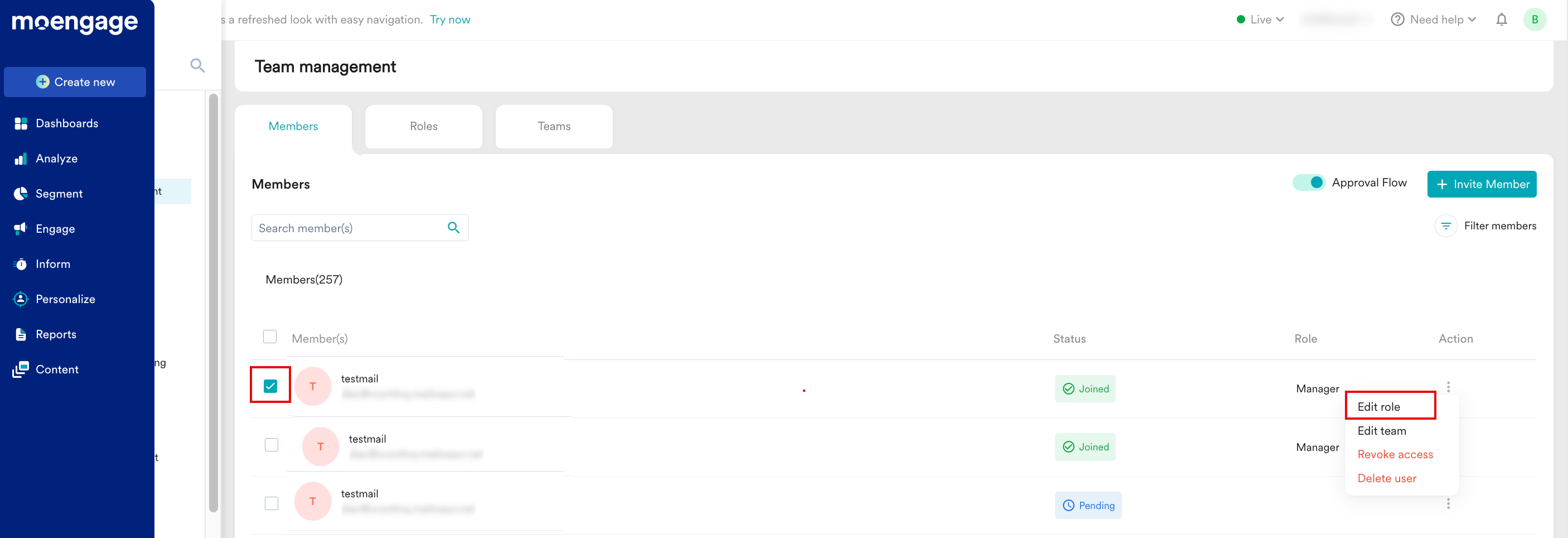Click the Segment pie chart icon
Image resolution: width=1568 pixels, height=538 pixels.
[x=21, y=194]
